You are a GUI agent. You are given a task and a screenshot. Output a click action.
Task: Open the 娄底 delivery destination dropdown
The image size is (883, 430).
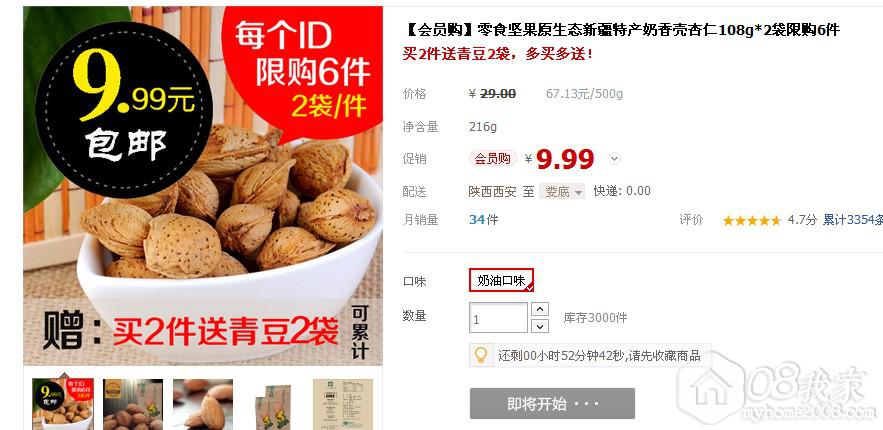[562, 191]
